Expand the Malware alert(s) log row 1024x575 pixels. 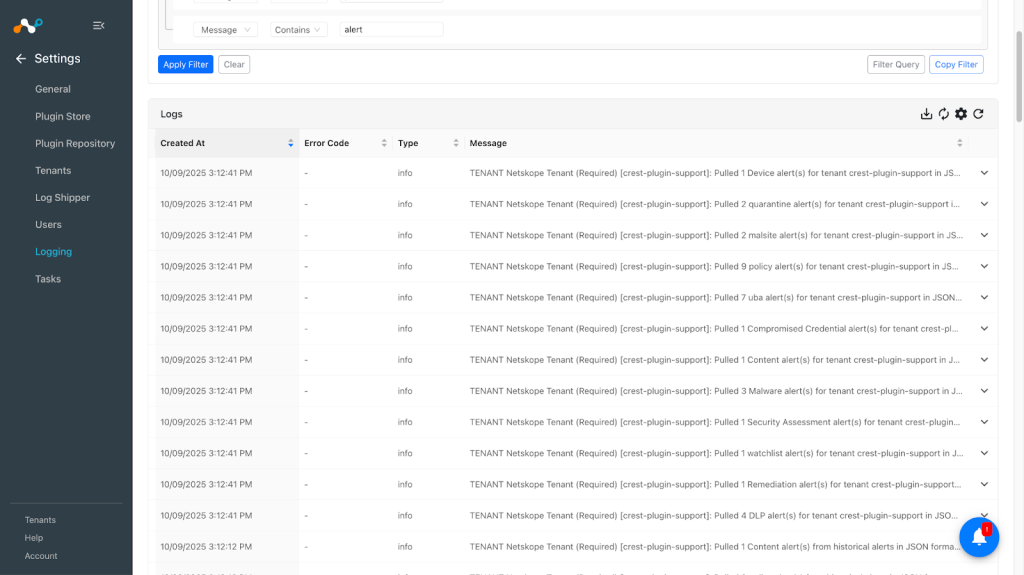pyautogui.click(x=984, y=391)
